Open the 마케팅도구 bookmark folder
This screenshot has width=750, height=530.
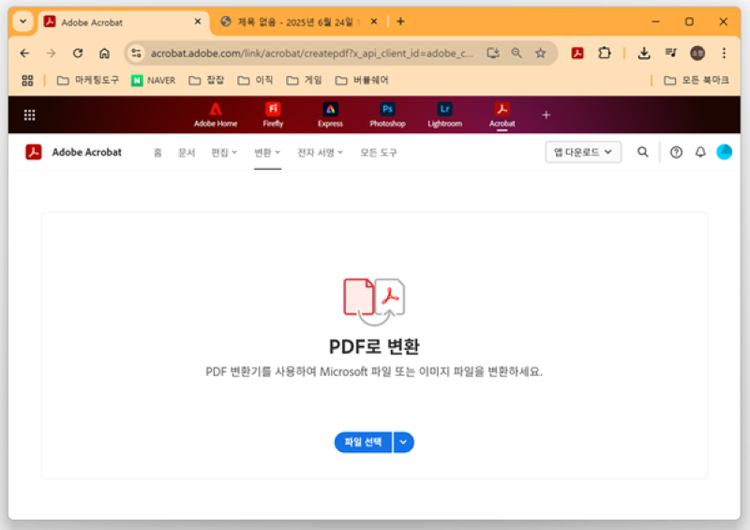[88, 80]
